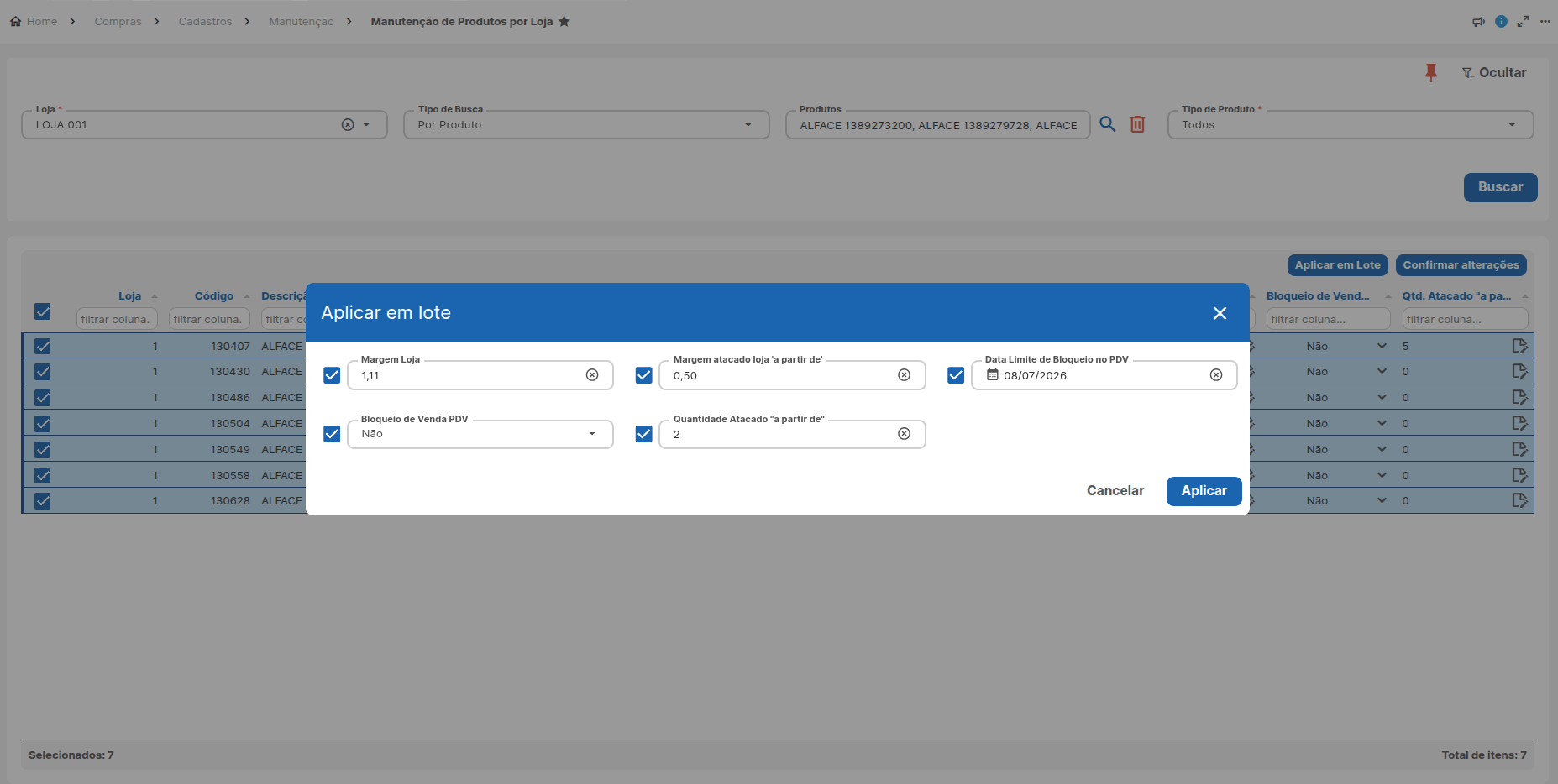The height and width of the screenshot is (784, 1558).
Task: Deselect row 130628 checkbox
Action: pyautogui.click(x=43, y=500)
